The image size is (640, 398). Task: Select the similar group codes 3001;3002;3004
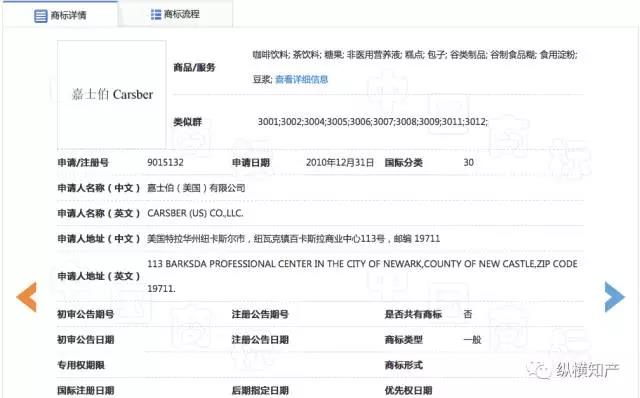click(x=373, y=122)
